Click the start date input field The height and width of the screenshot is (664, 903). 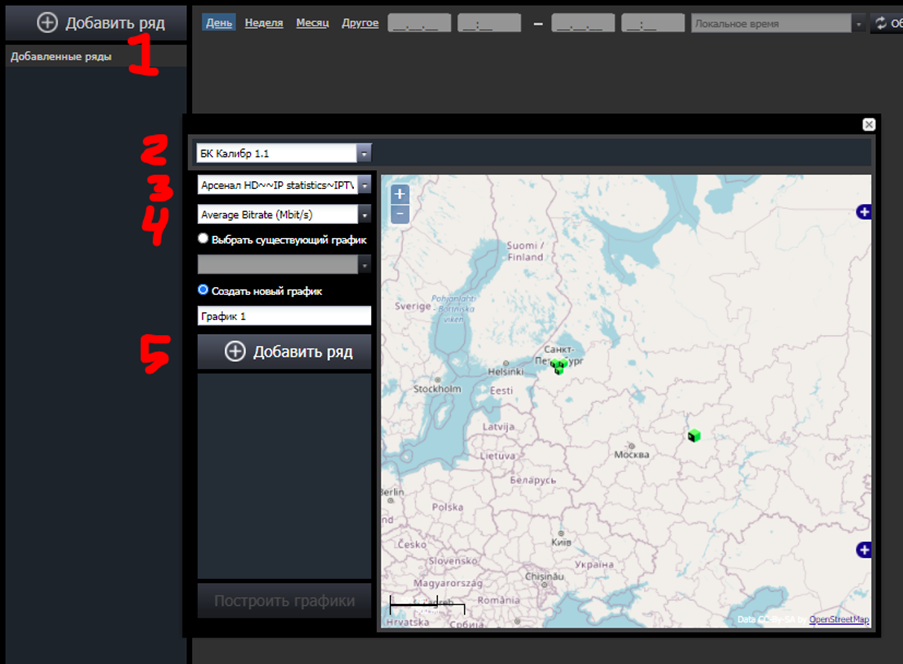[420, 23]
